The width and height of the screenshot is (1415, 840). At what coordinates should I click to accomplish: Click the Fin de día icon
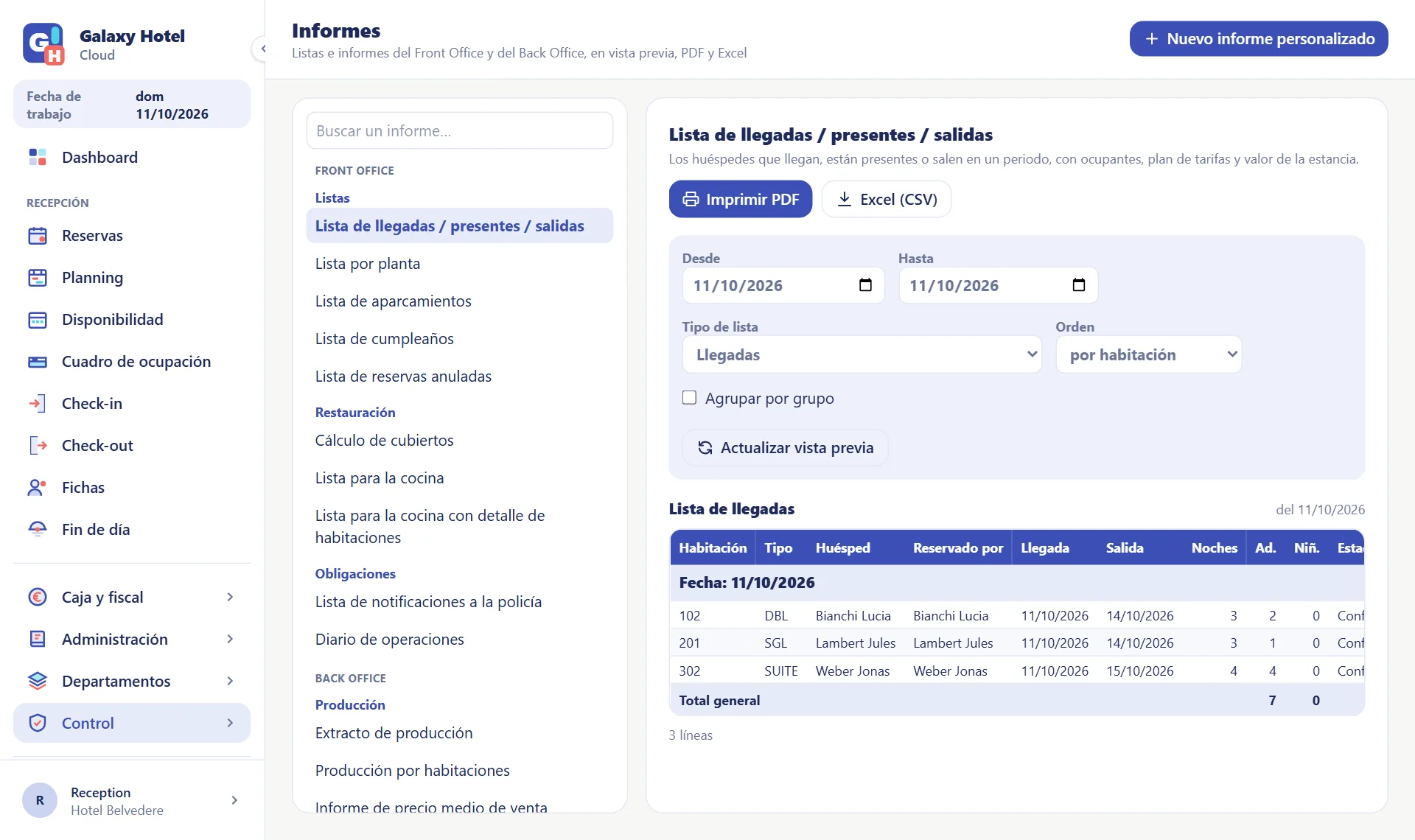tap(38, 530)
